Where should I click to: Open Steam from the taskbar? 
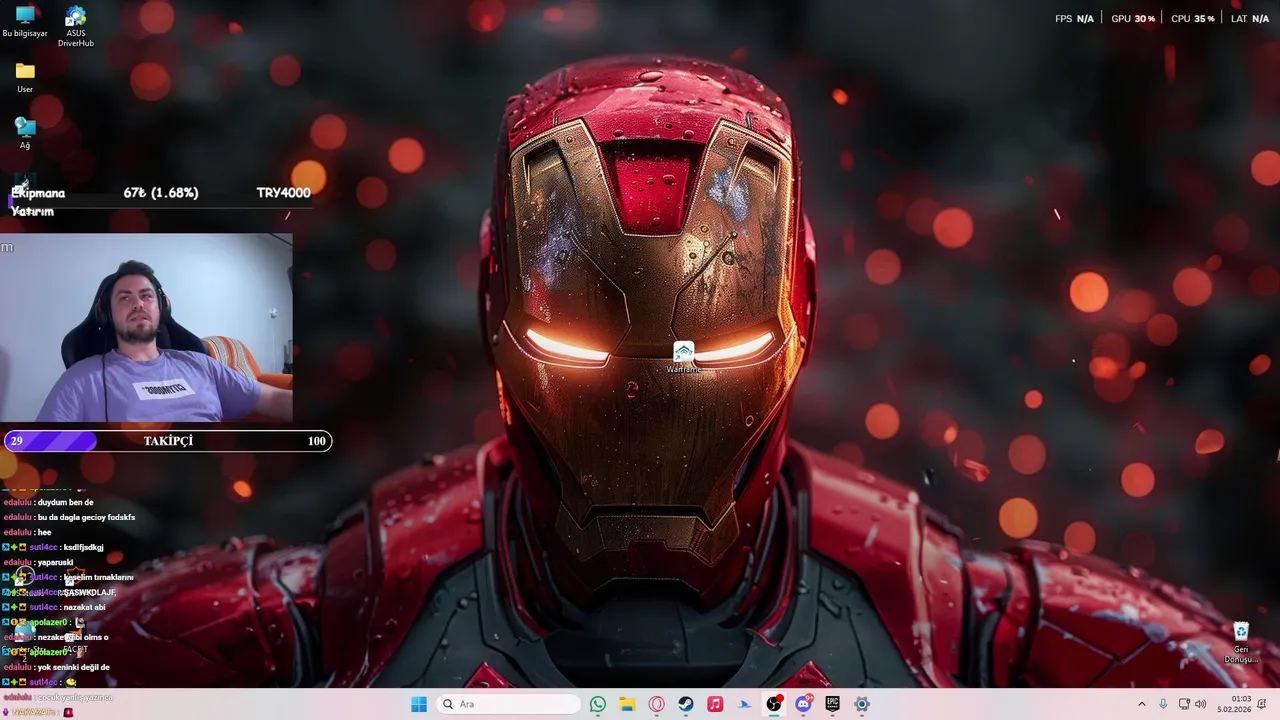pyautogui.click(x=686, y=704)
